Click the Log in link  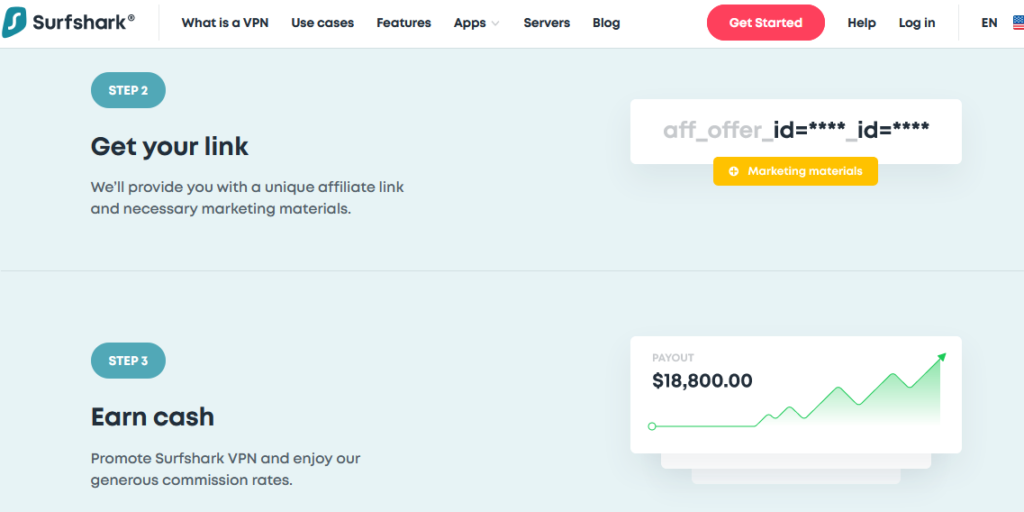(917, 23)
